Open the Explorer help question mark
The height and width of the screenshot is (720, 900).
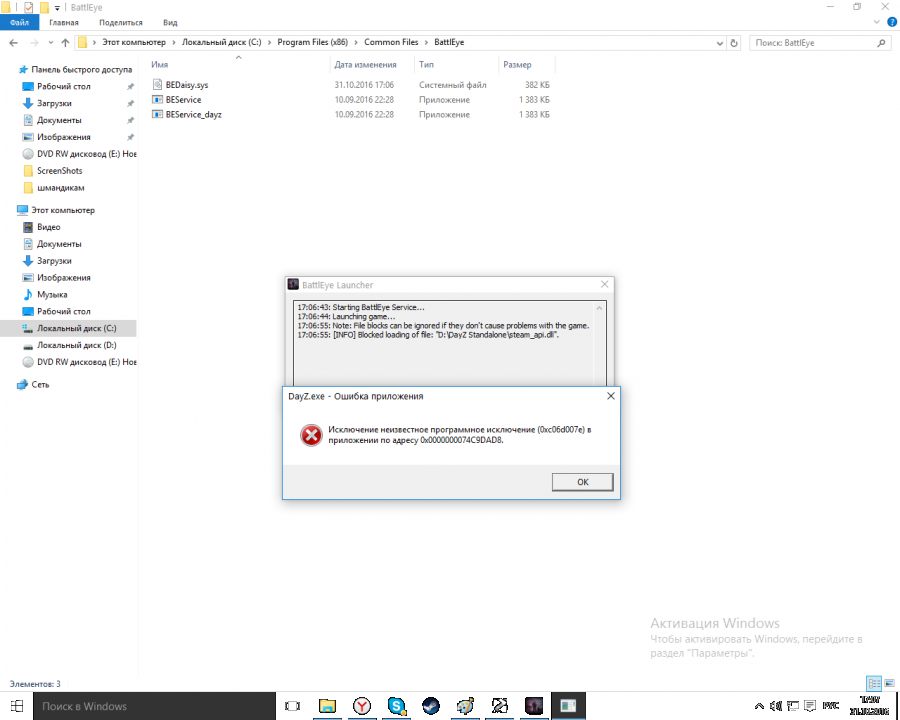click(x=892, y=22)
